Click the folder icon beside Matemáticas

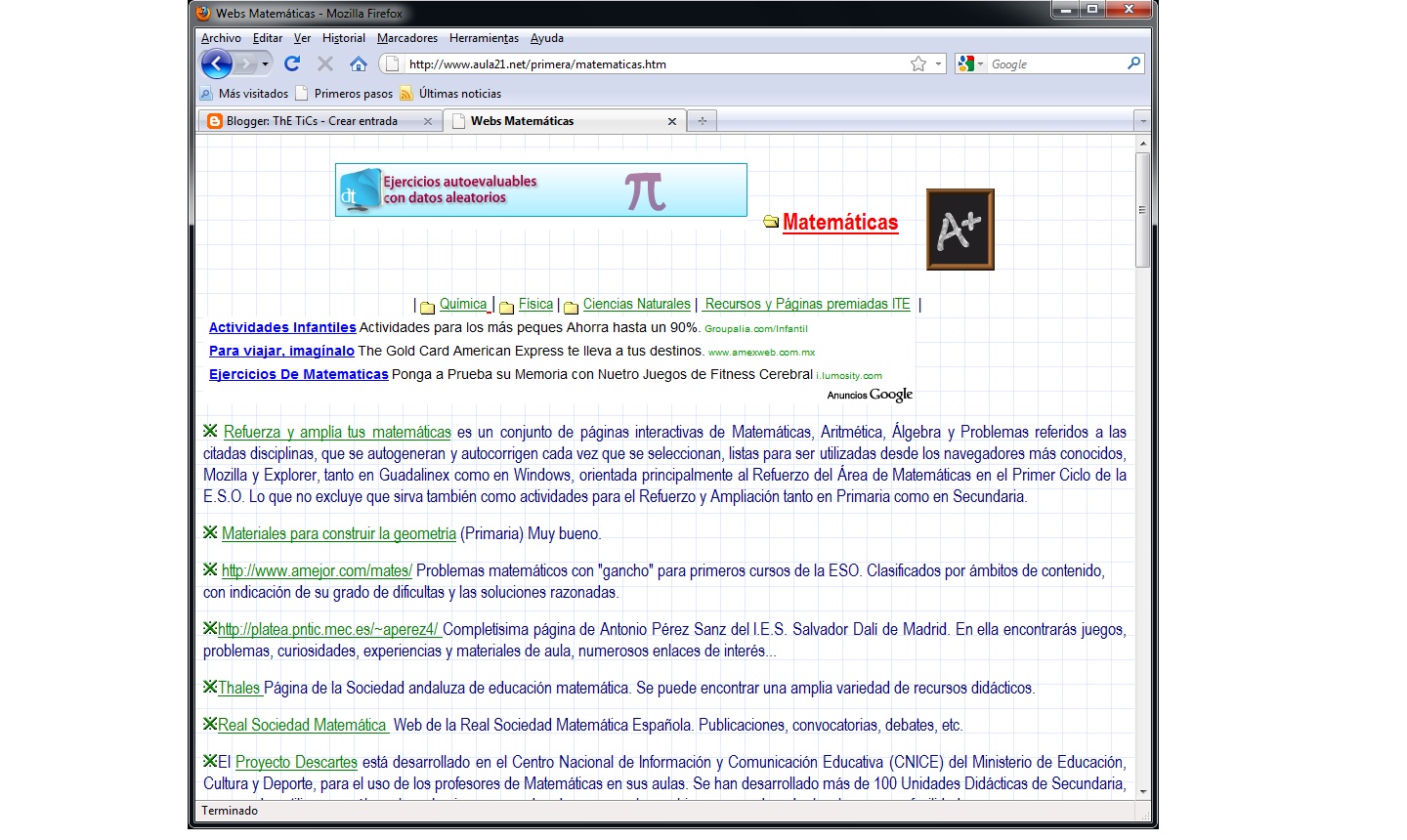tap(771, 222)
